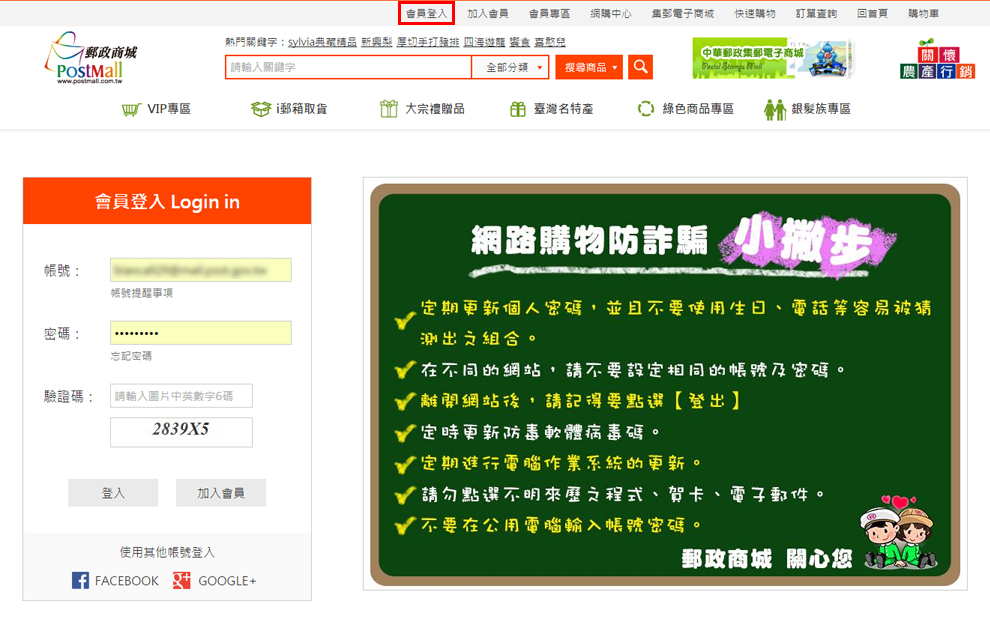Viewport: 990px width, 622px height.
Task: Click the 加入會員 button below the captcha
Action: tap(221, 493)
